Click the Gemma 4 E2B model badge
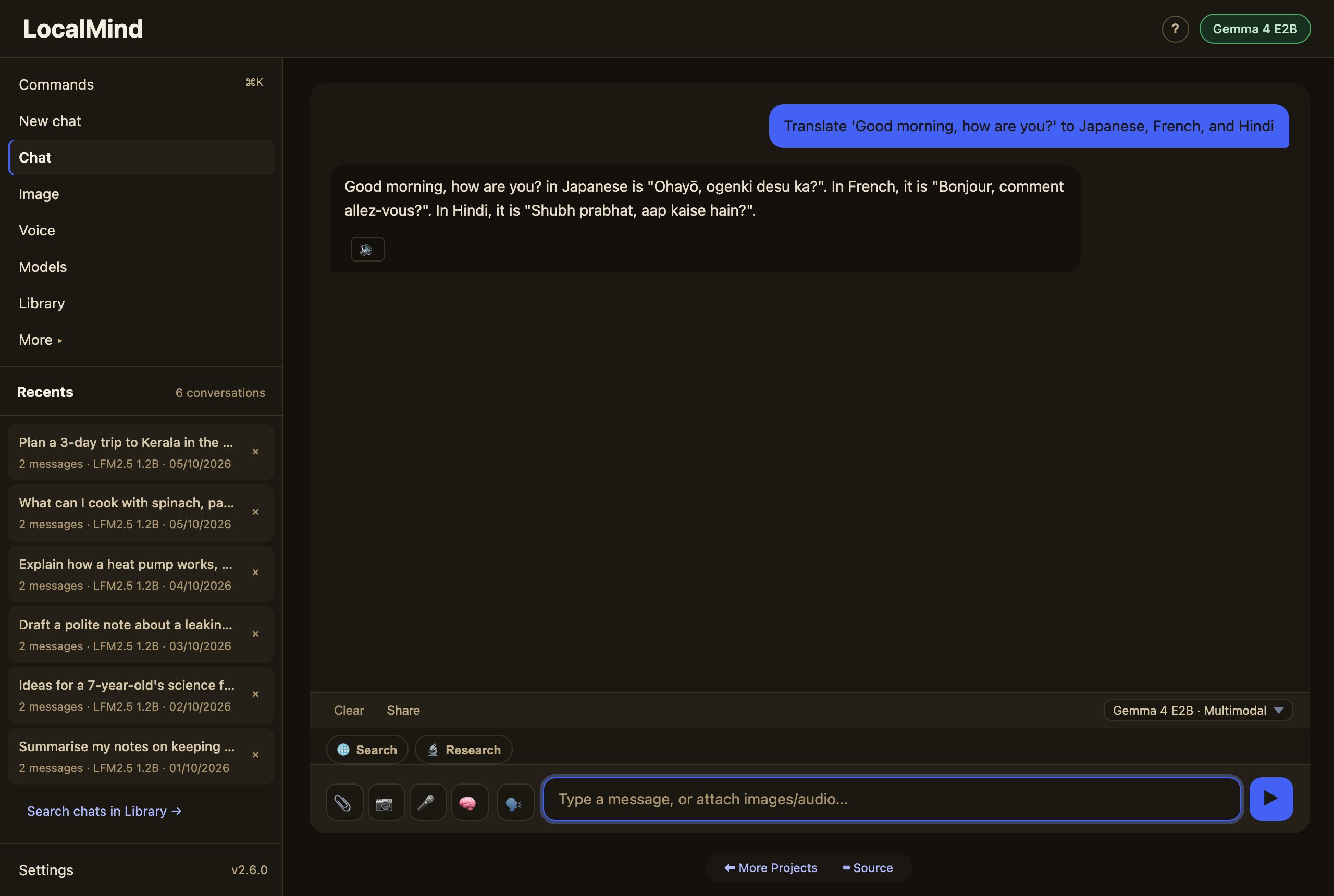 click(x=1255, y=29)
